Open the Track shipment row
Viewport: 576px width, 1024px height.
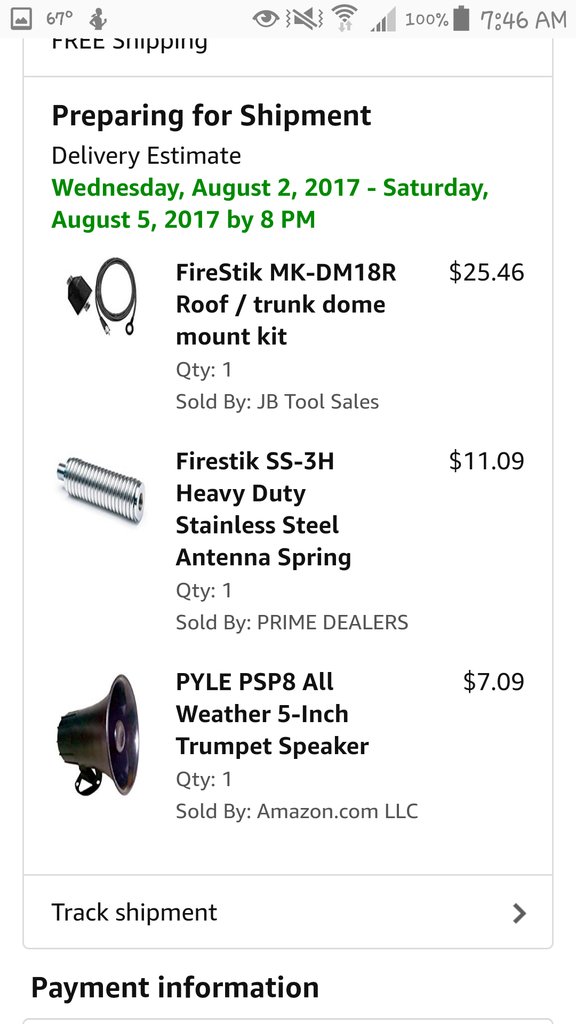pyautogui.click(x=288, y=912)
